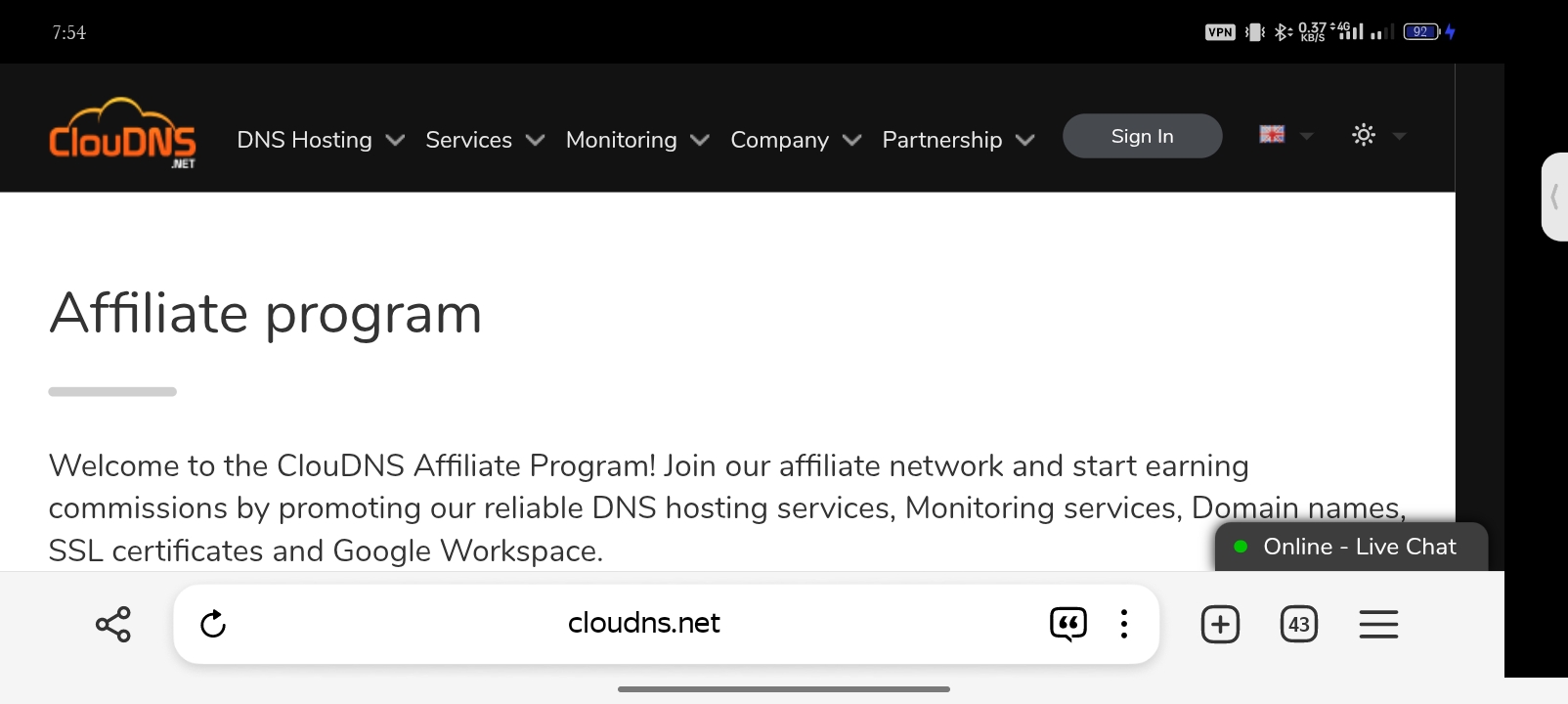Viewport: 1568px width, 704px height.
Task: Reload the page with the refresh icon
Action: [213, 624]
